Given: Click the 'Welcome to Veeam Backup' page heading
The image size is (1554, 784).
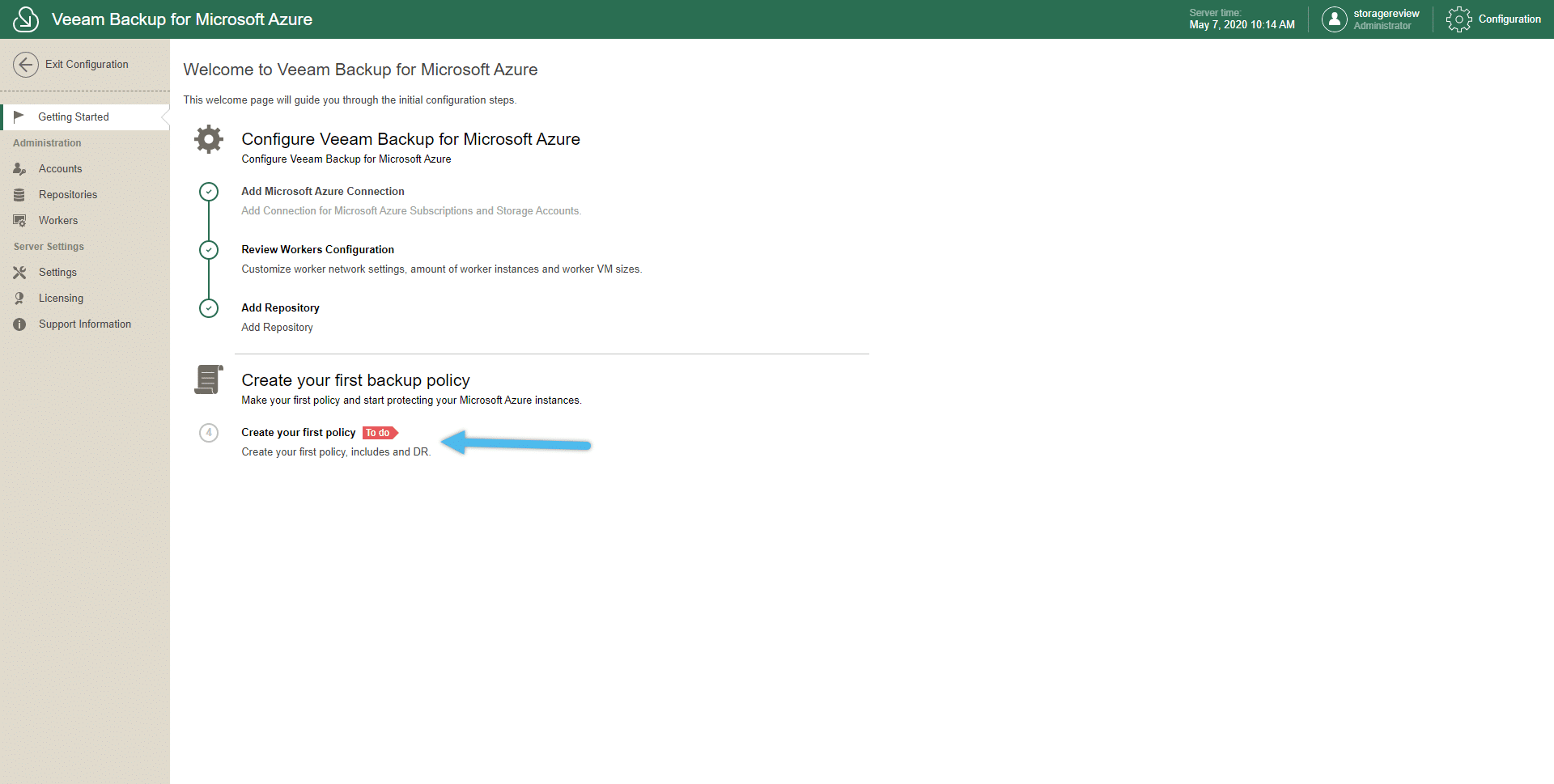Looking at the screenshot, I should 360,70.
